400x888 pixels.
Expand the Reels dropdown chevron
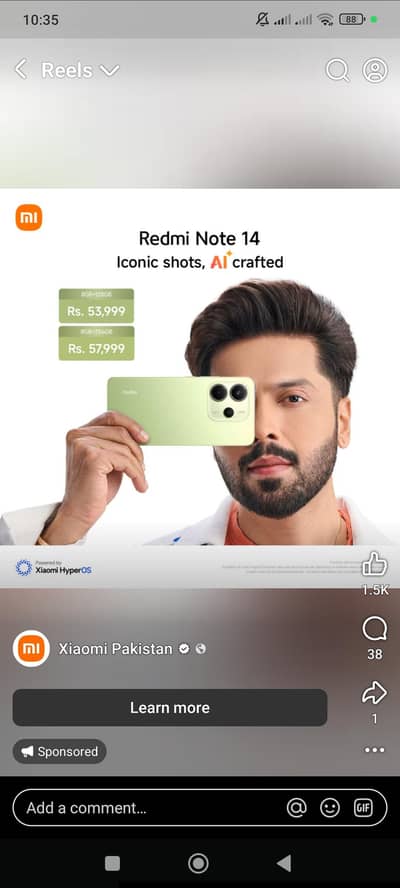click(109, 71)
